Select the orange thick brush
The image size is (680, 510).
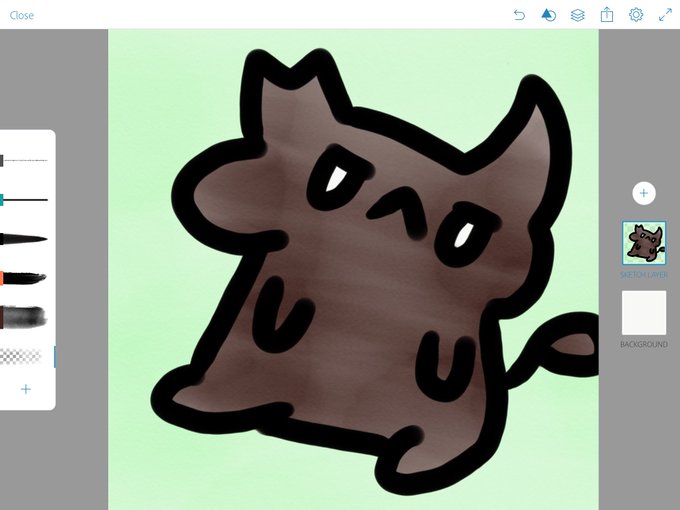click(x=24, y=278)
